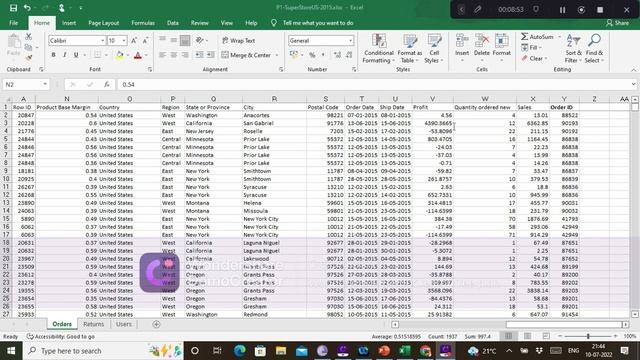Viewport: 640px width, 360px height.
Task: Toggle Middle Align vertical alignment
Action: [173, 40]
